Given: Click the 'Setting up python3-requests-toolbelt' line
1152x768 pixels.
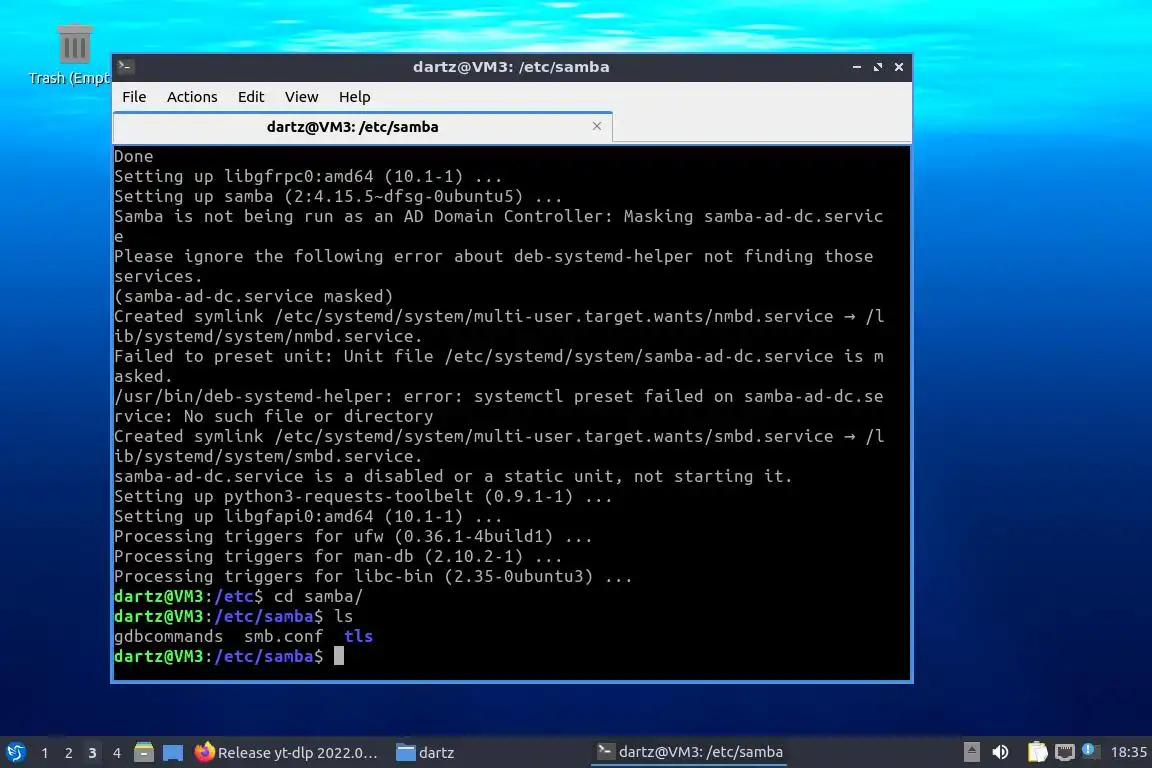Looking at the screenshot, I should click(363, 496).
